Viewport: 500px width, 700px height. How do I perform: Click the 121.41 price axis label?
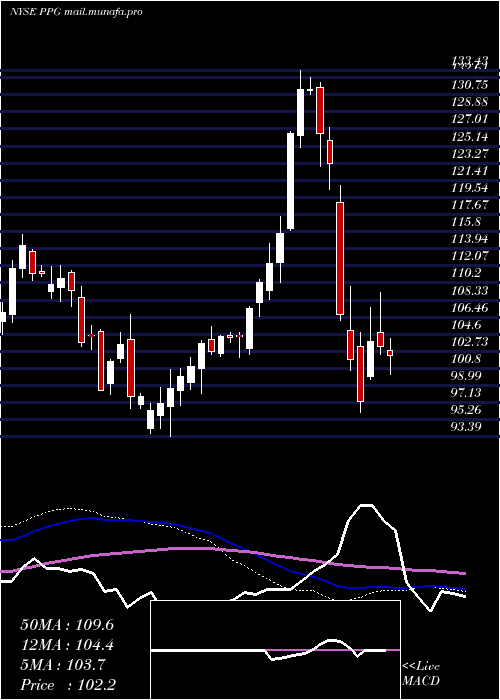pyautogui.click(x=469, y=171)
